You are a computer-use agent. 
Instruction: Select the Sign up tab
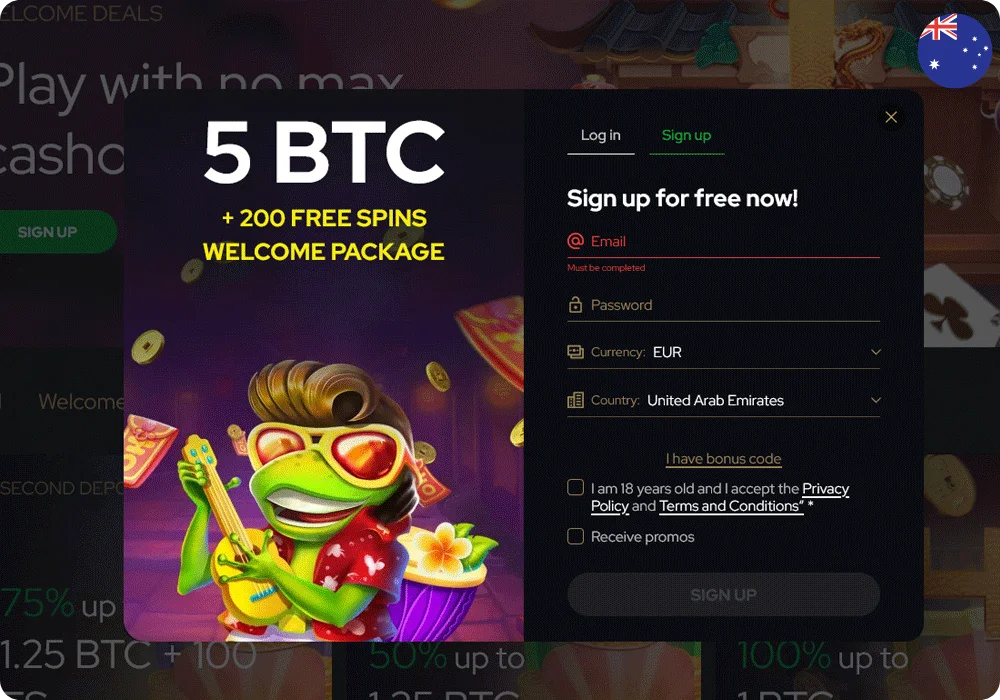click(x=686, y=136)
